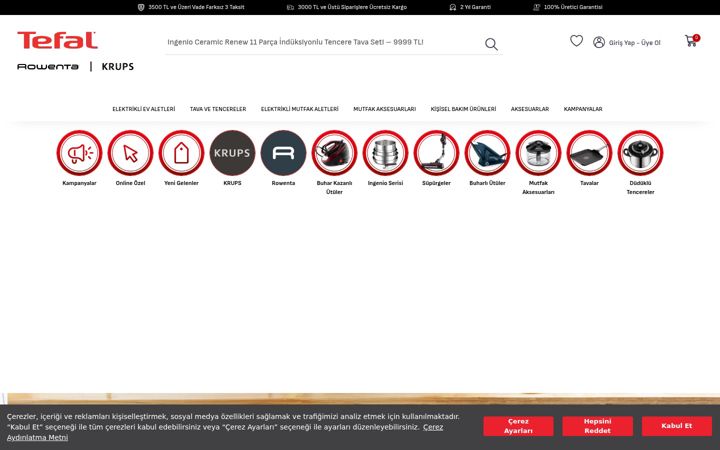Open Elektrikli Ev Aletleri menu

144,109
